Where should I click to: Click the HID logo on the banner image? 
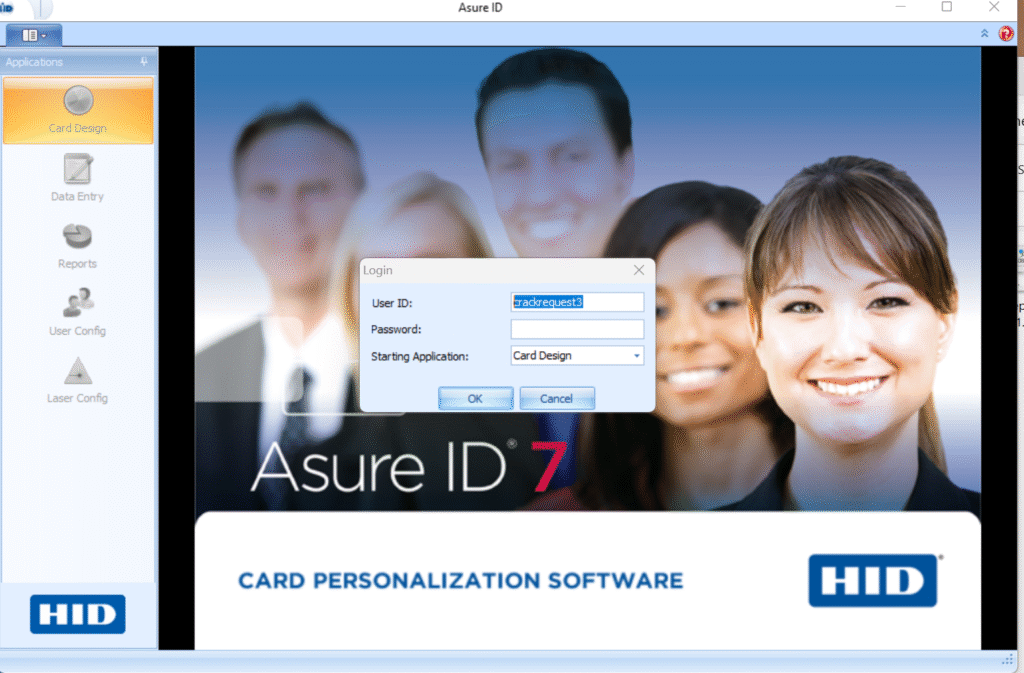(871, 580)
